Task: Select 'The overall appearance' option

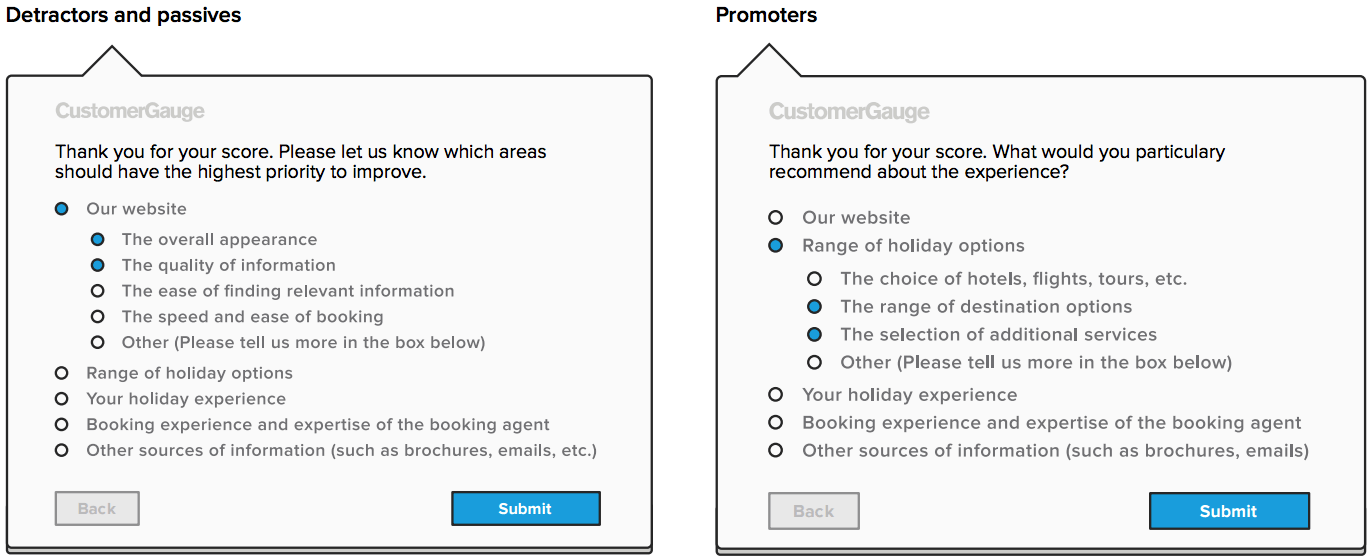Action: point(97,240)
